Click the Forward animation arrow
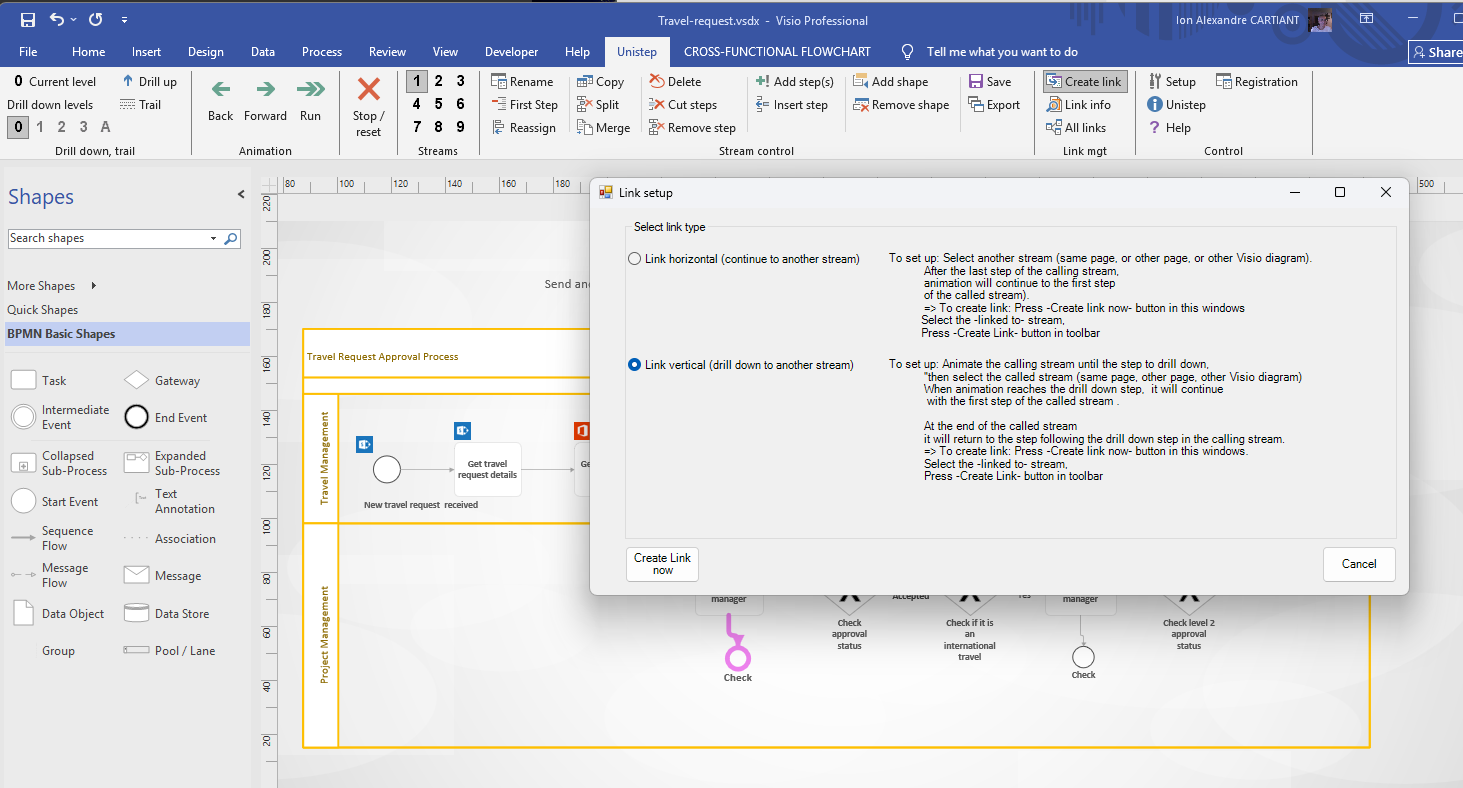The height and width of the screenshot is (788, 1463). (265, 91)
